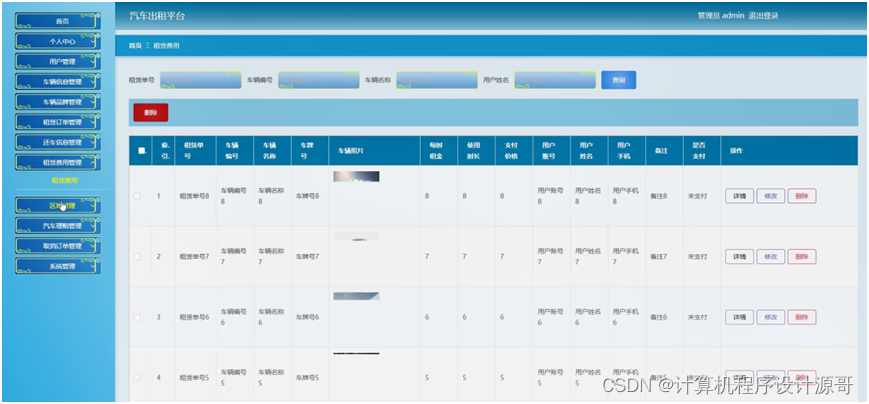
Task: Open 用户管理 in the sidebar
Action: [58, 62]
